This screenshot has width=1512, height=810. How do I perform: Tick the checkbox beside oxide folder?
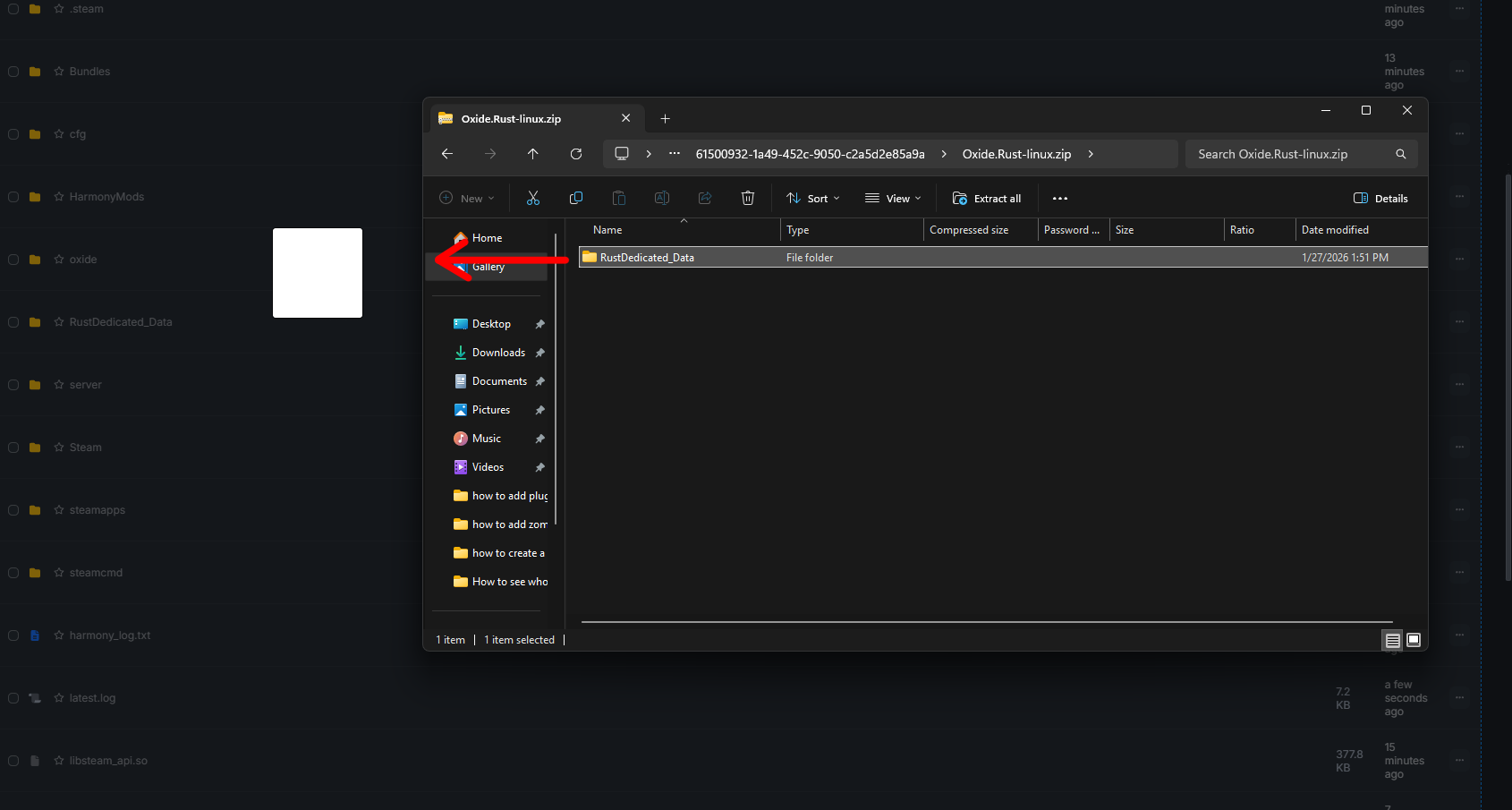click(x=13, y=260)
